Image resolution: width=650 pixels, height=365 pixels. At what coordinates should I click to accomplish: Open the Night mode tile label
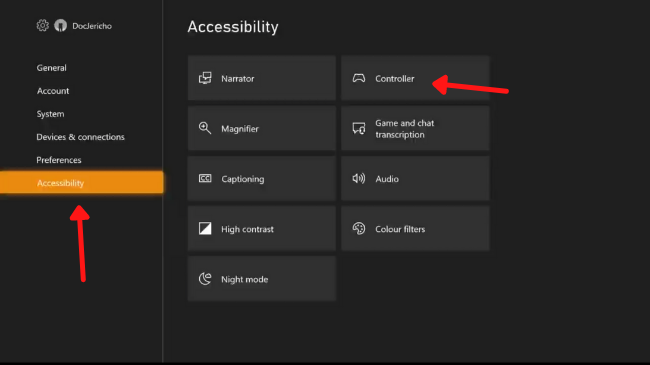tap(245, 279)
